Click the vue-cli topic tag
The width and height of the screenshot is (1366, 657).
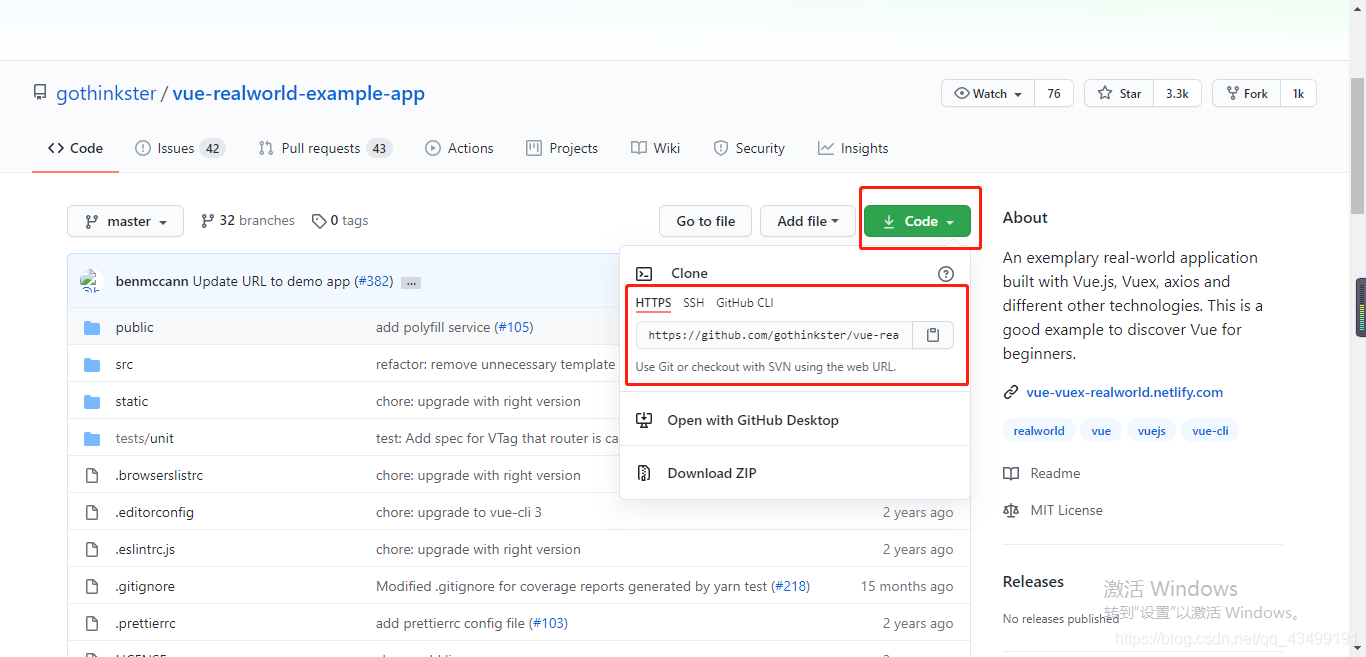click(x=1210, y=431)
